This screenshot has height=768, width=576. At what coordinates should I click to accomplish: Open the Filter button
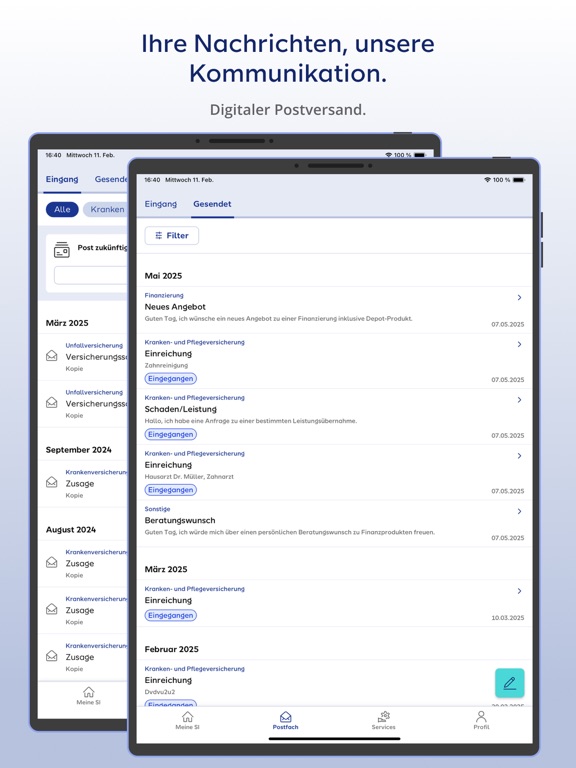point(171,236)
